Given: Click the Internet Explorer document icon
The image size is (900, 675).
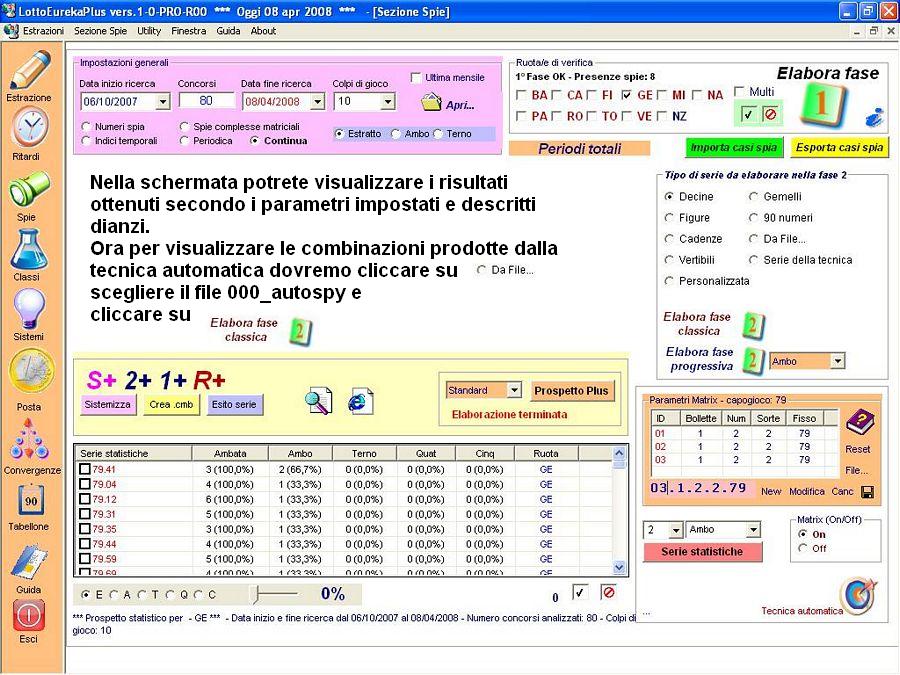Looking at the screenshot, I should tap(360, 401).
